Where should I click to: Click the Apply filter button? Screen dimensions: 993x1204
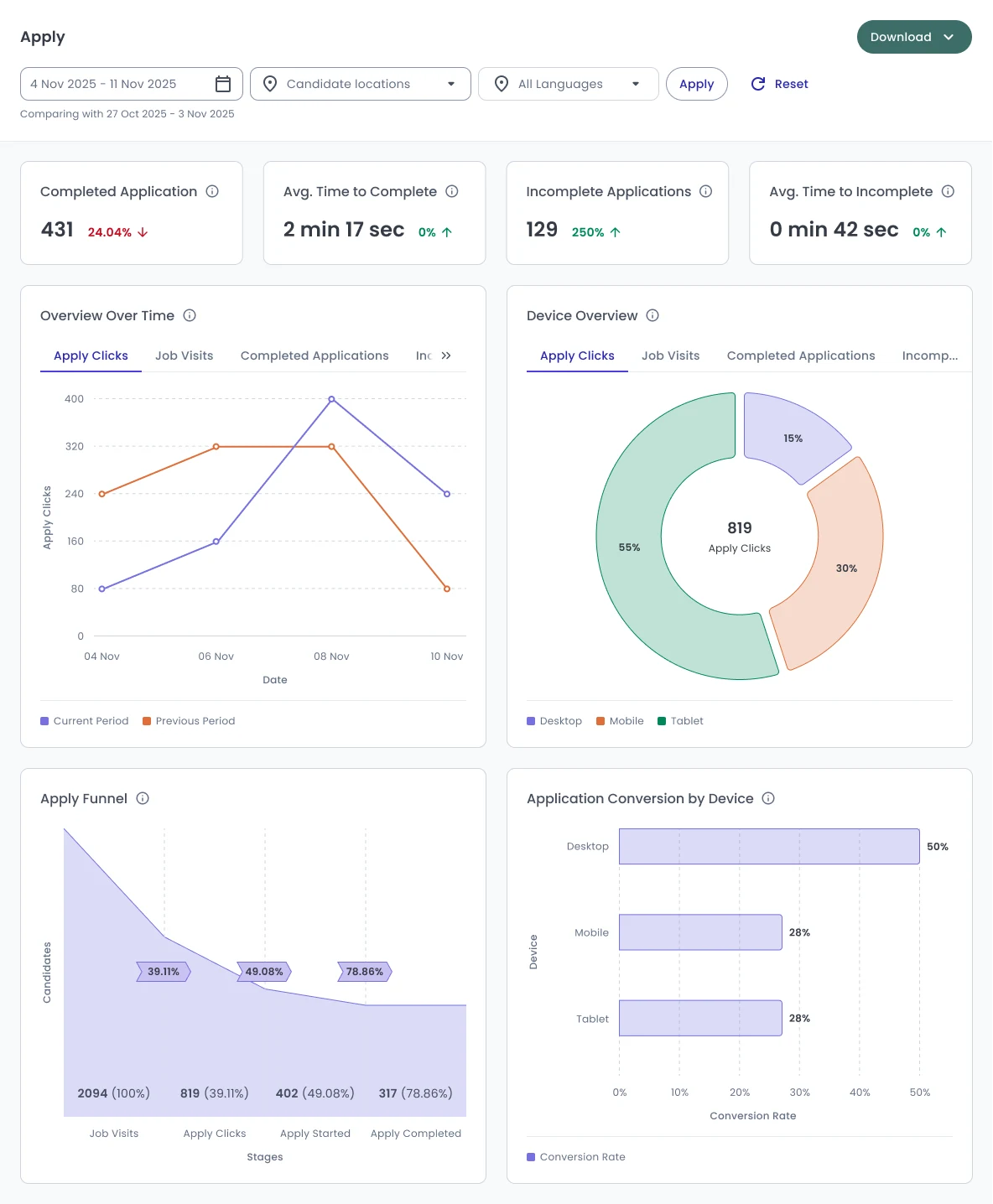pyautogui.click(x=697, y=84)
